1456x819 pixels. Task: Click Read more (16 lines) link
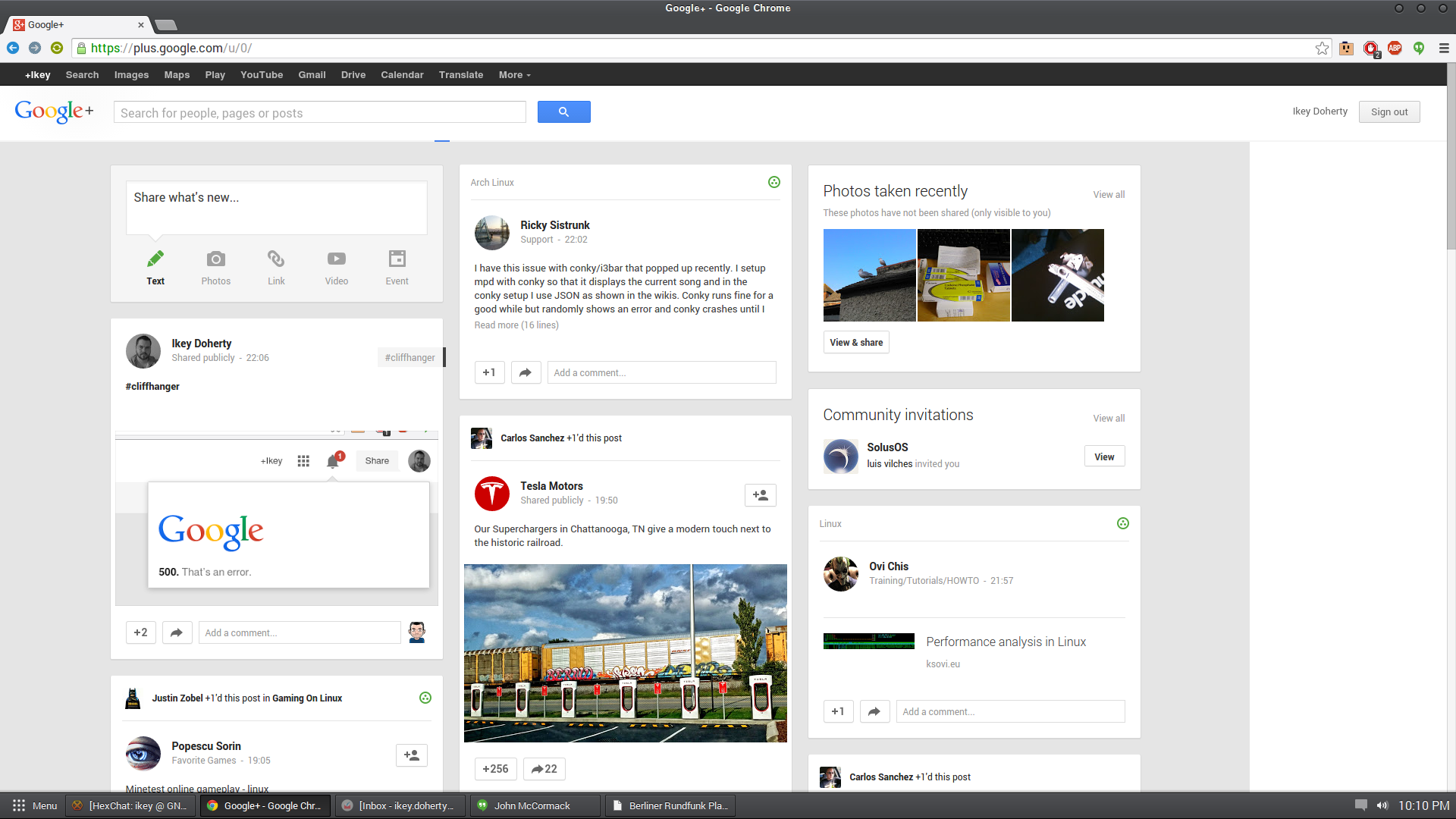516,325
